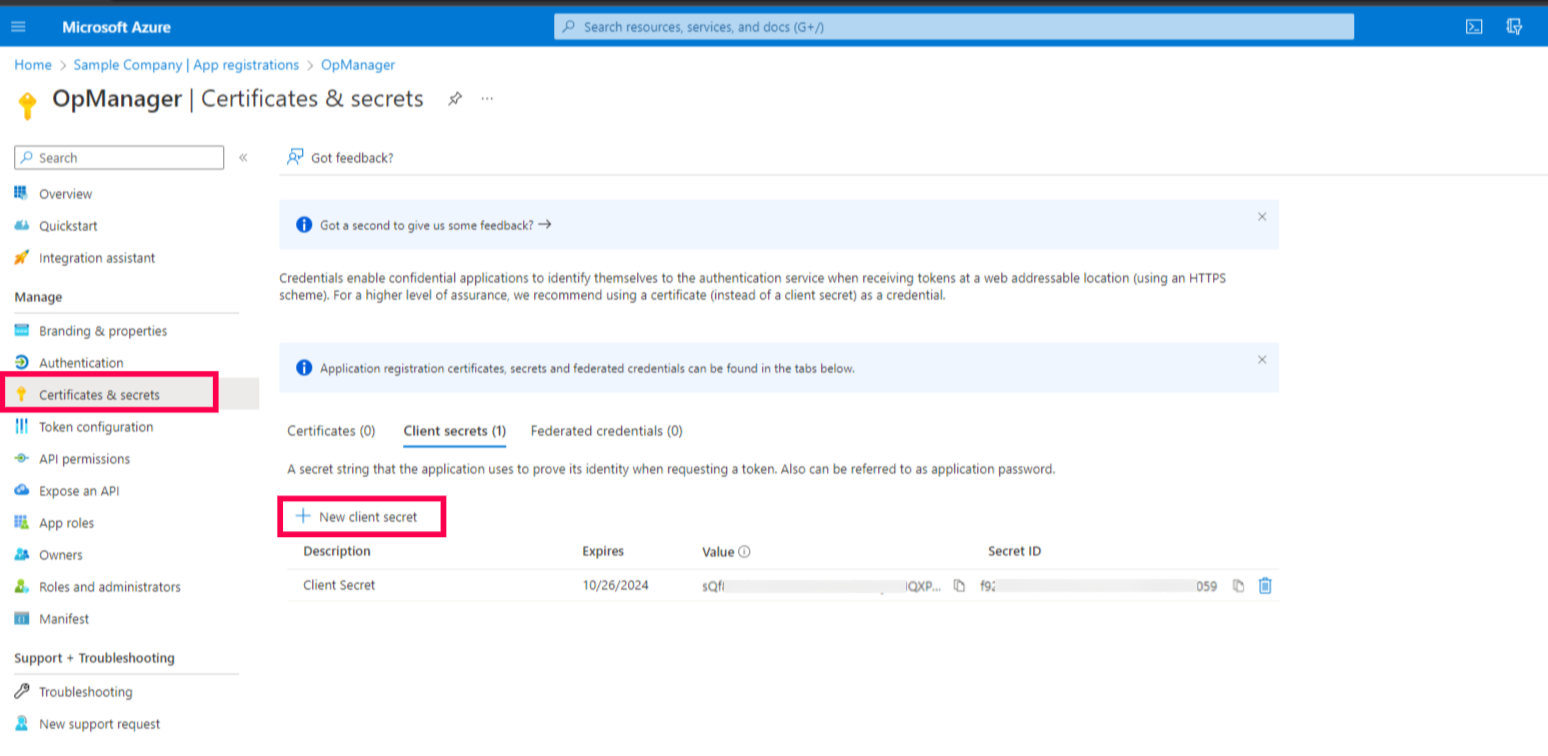The image size is (1548, 756).
Task: Click the sidebar Search field
Action: pos(119,158)
